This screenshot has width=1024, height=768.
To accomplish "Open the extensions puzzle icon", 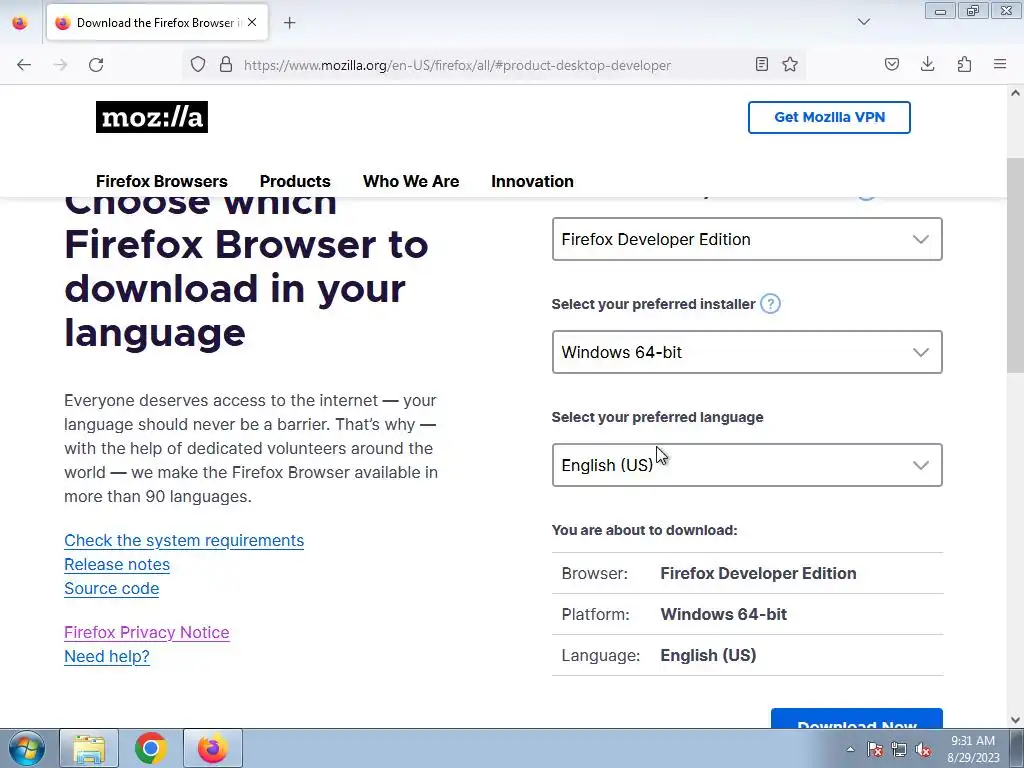I will 964,64.
